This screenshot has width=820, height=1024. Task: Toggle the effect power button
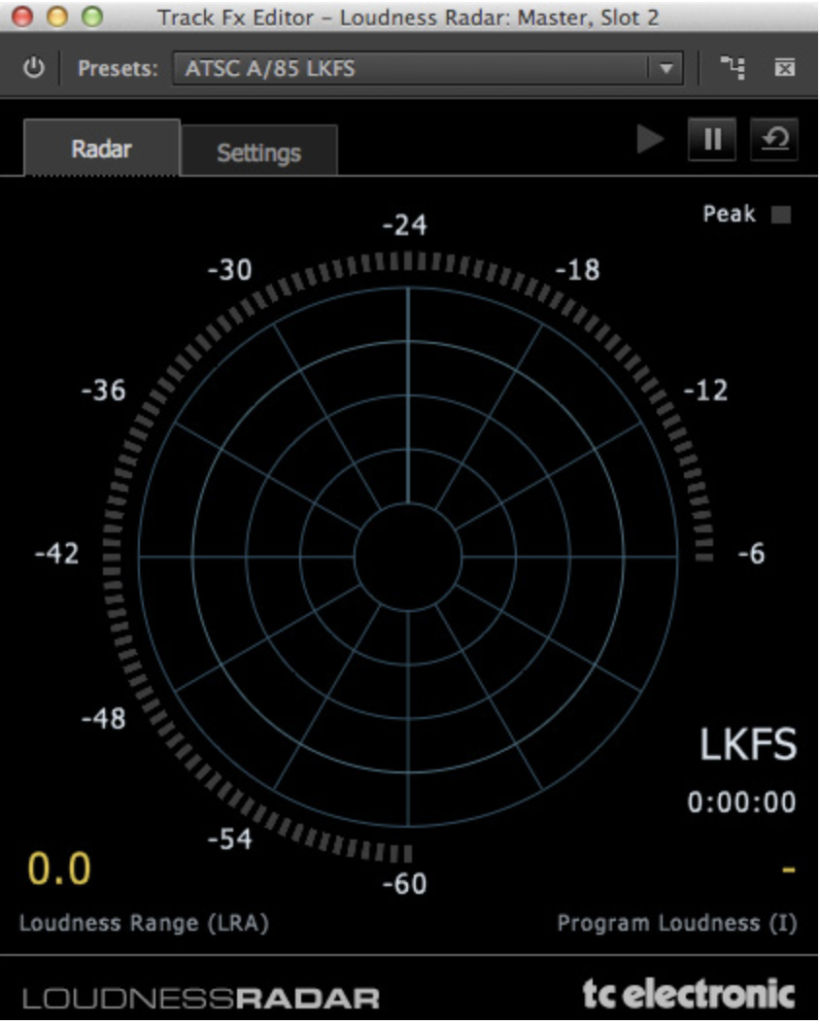(x=34, y=68)
